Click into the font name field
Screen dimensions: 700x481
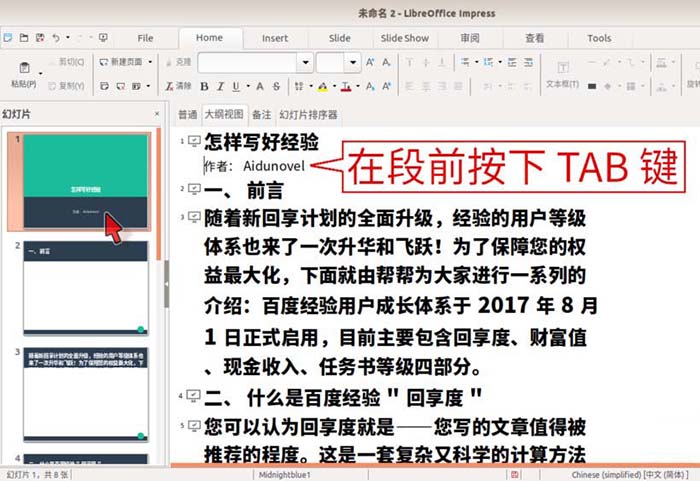[x=248, y=63]
